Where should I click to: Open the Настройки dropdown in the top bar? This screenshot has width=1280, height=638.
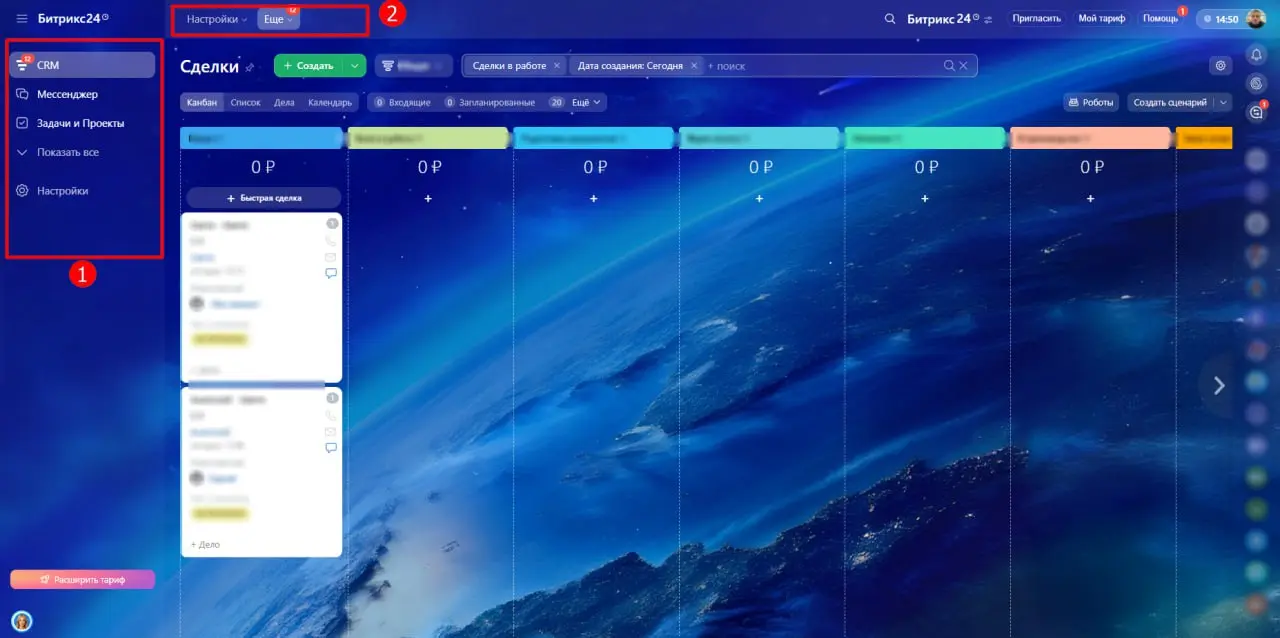[x=216, y=19]
